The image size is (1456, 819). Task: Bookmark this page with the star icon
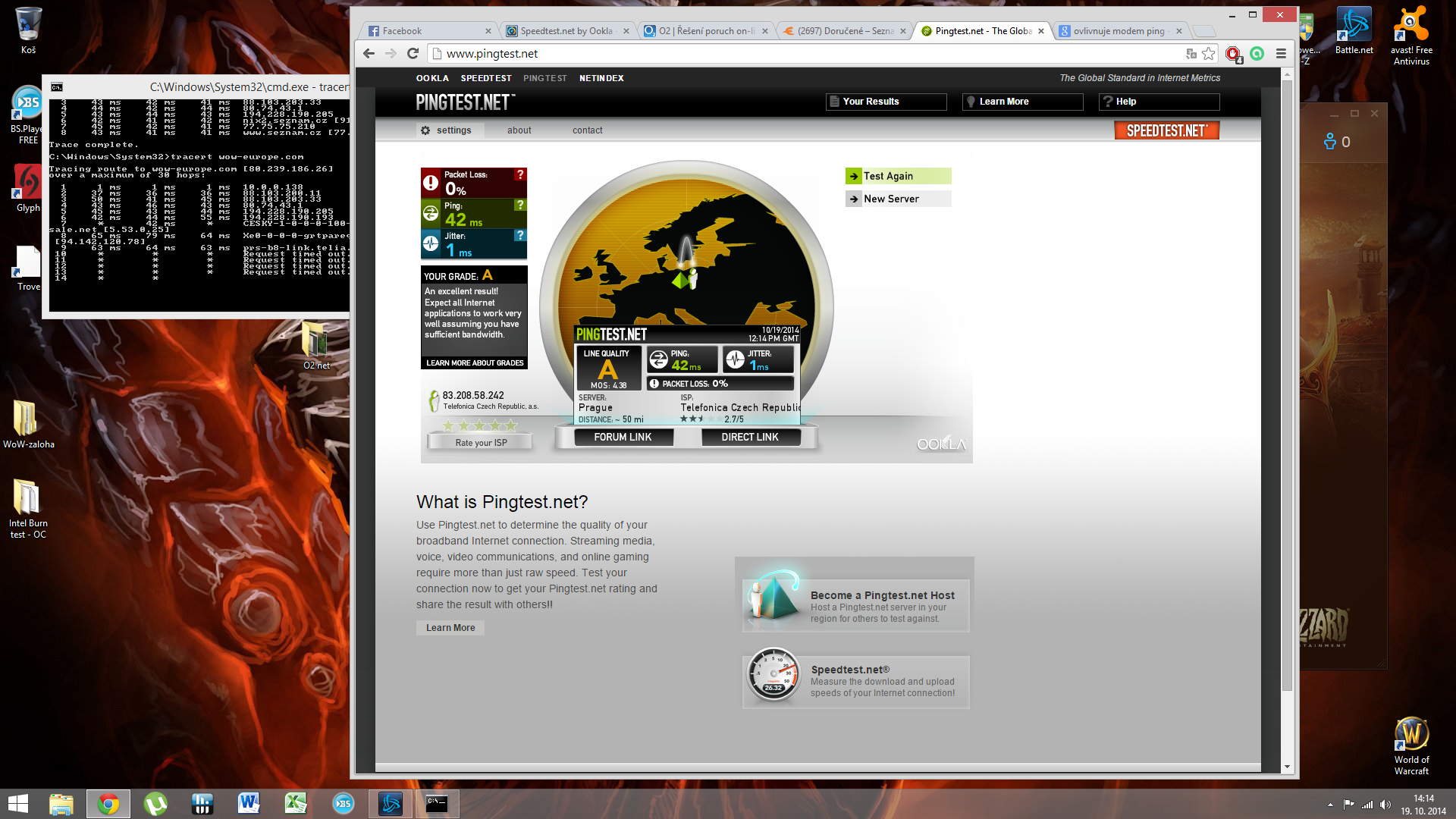coord(1208,53)
